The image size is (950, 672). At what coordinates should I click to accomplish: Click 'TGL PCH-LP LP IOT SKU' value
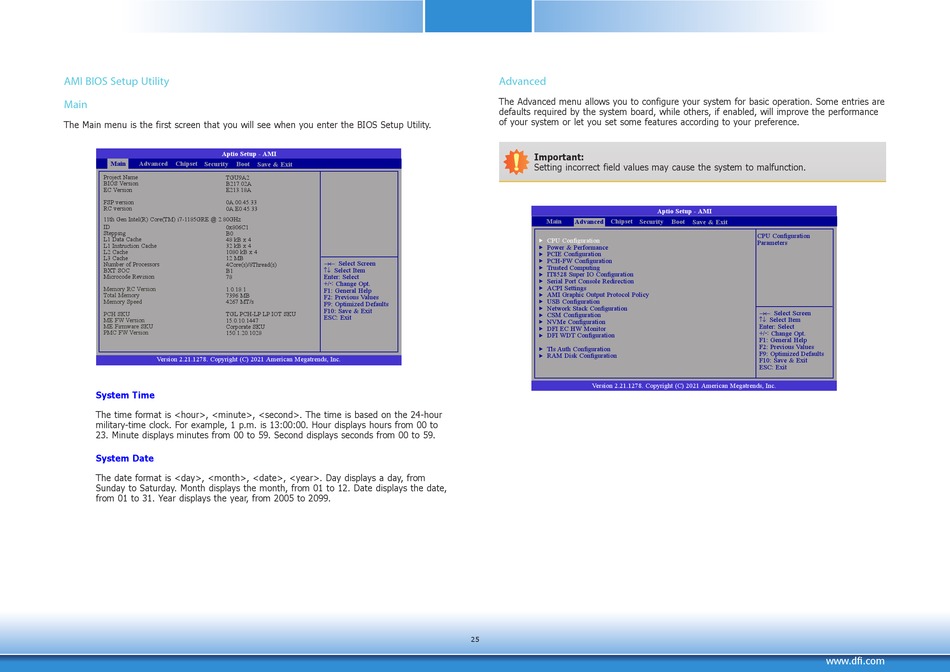pos(261,314)
